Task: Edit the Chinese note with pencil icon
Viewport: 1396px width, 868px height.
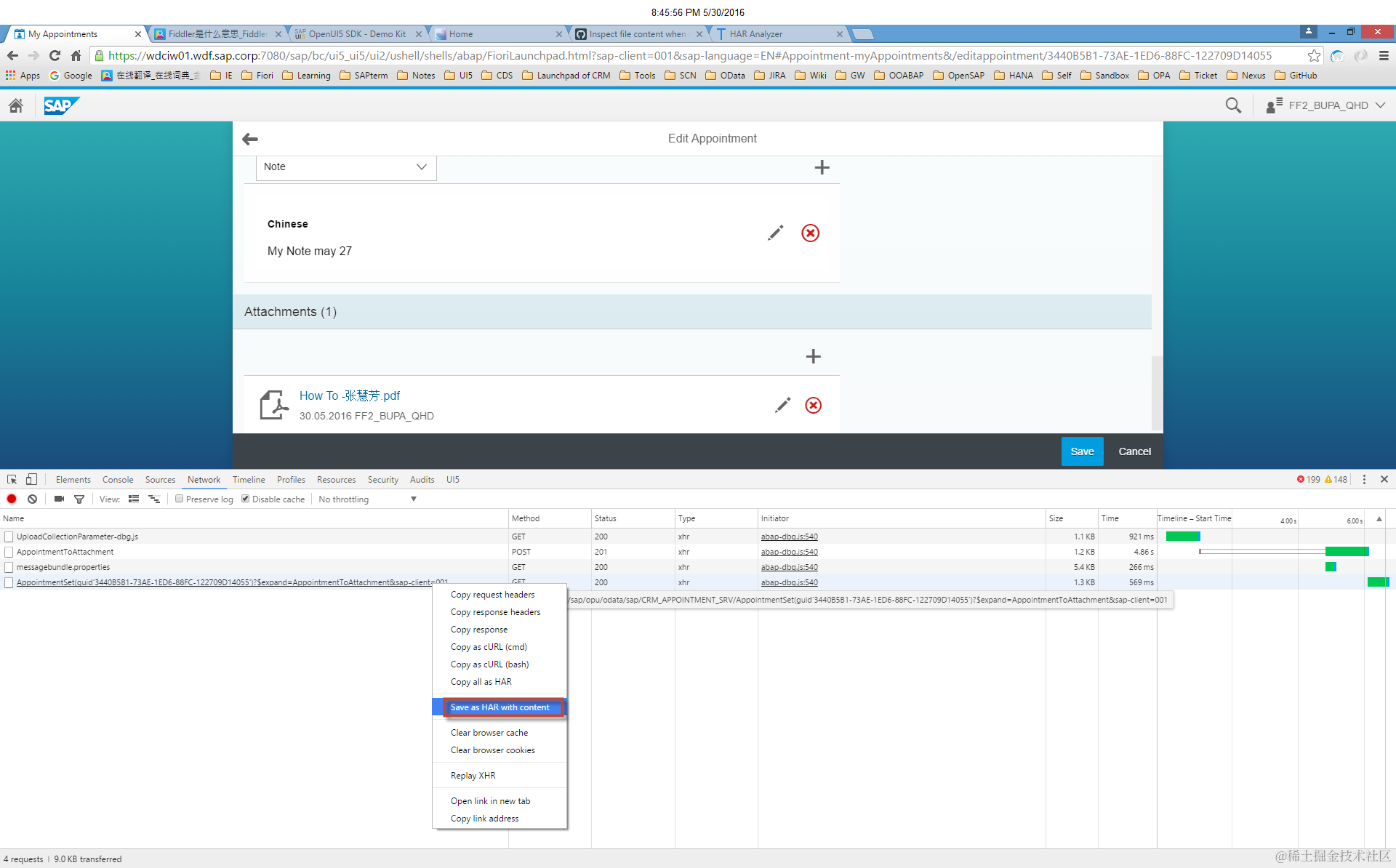Action: [x=775, y=233]
